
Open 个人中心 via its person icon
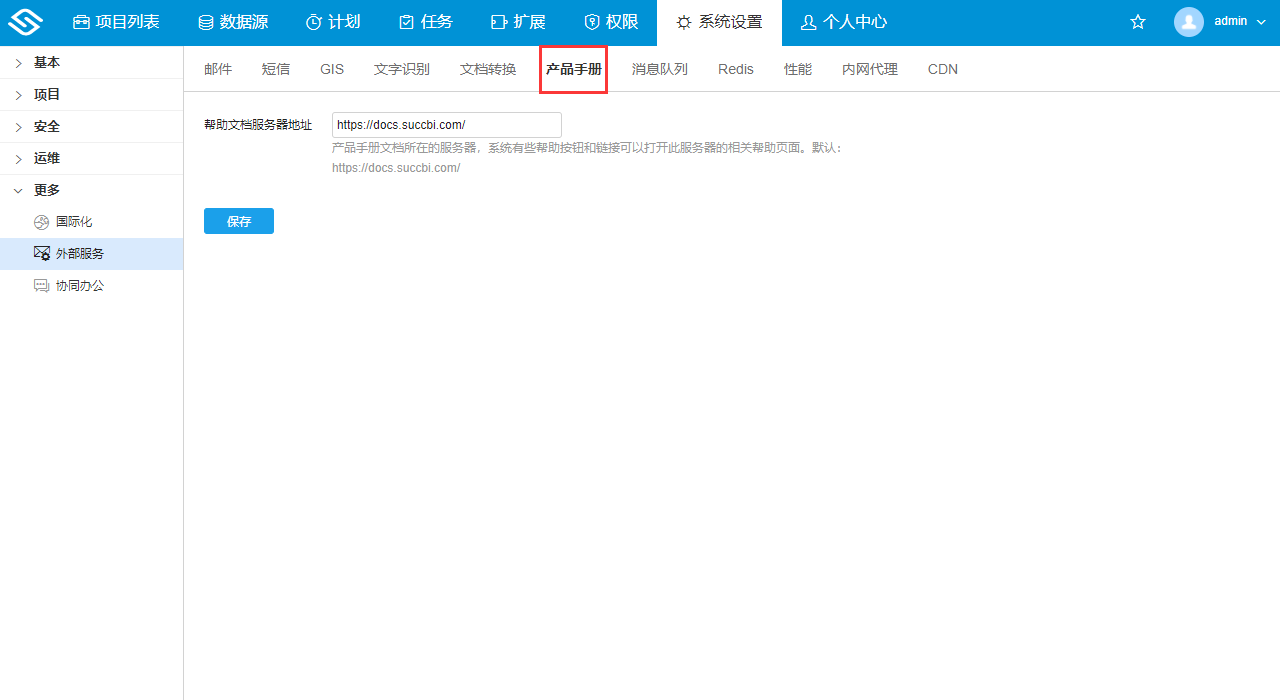tap(808, 21)
